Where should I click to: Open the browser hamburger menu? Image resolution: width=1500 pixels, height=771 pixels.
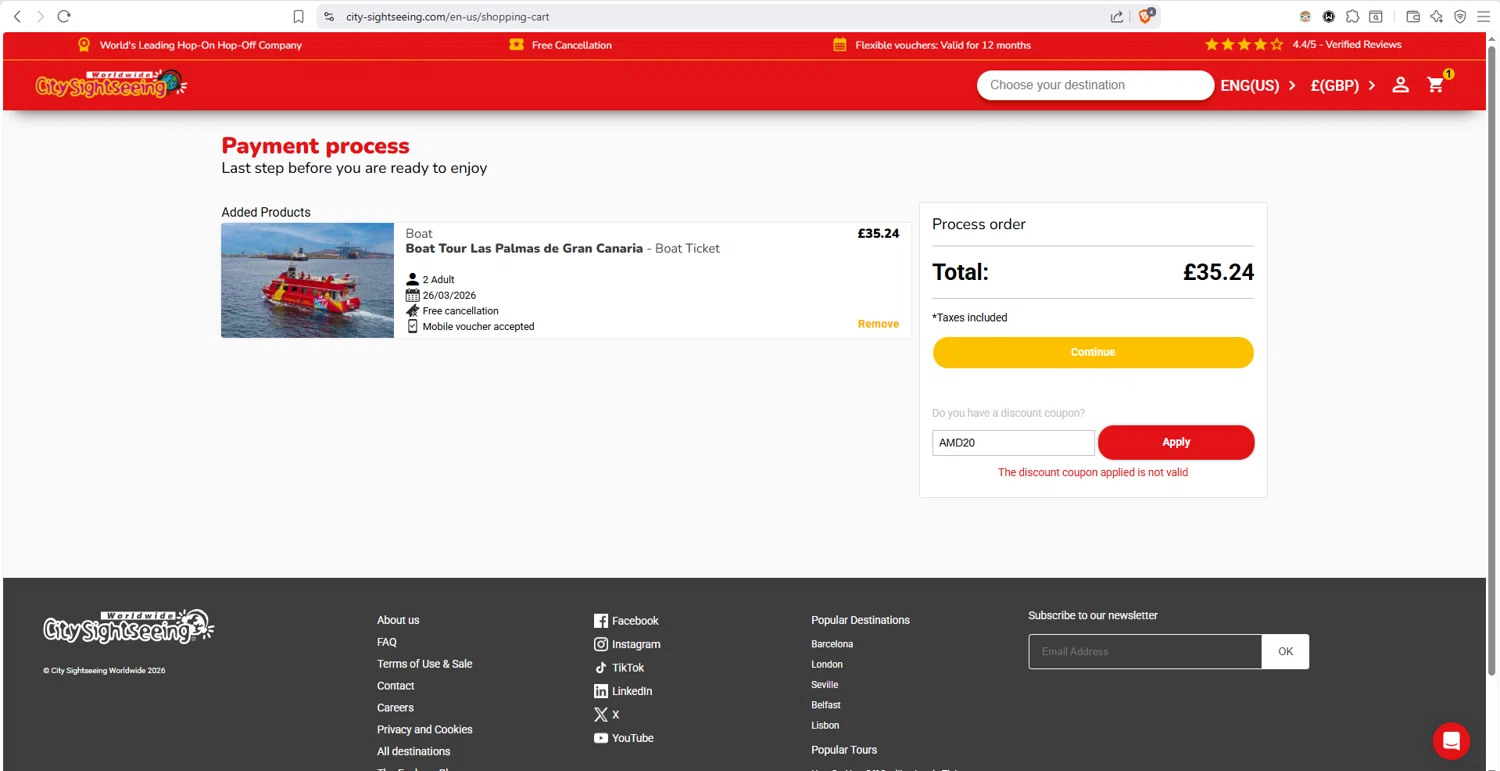1483,16
